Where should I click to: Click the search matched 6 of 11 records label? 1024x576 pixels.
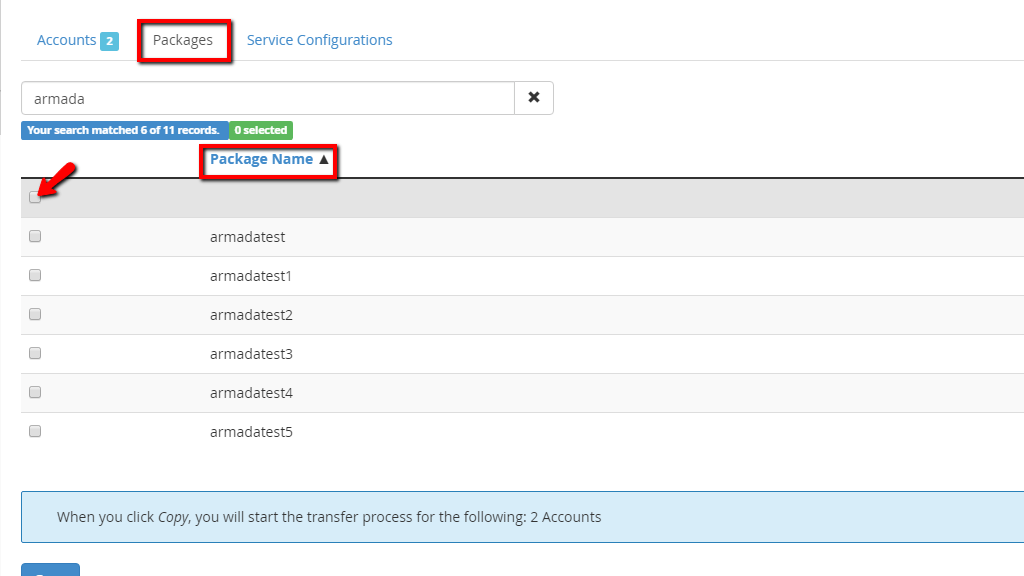pos(124,130)
